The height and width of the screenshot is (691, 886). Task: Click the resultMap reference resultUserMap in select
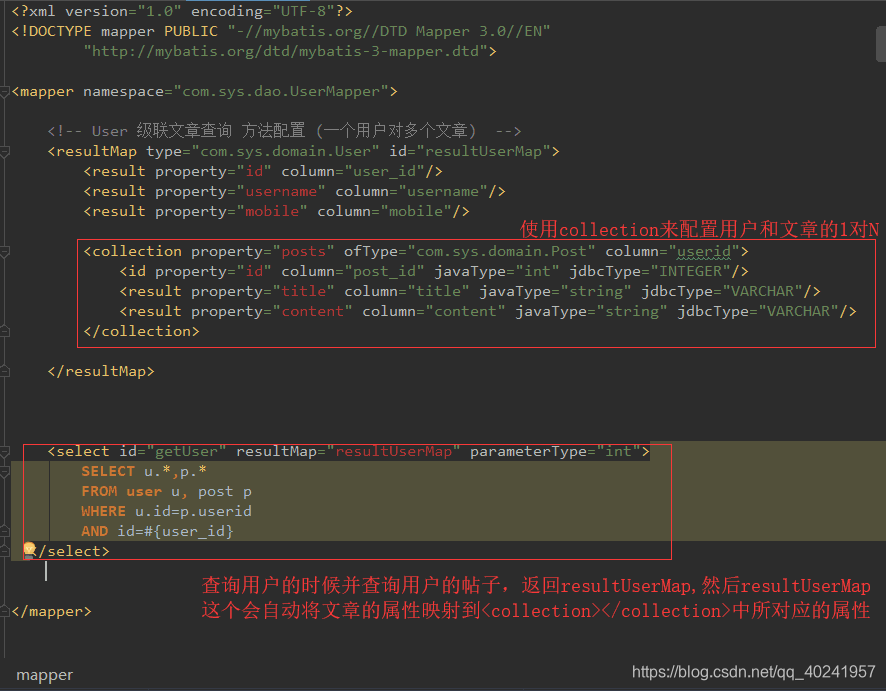393,451
